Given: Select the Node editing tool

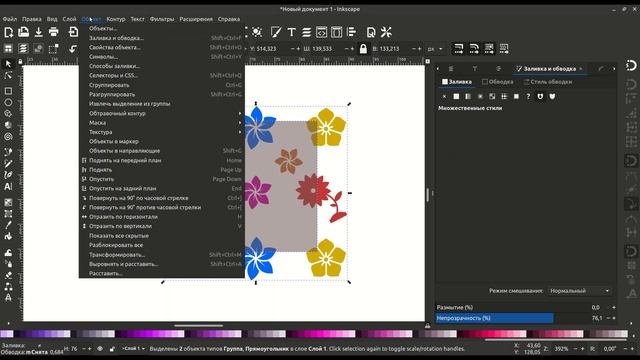Looking at the screenshot, I should click(x=8, y=76).
